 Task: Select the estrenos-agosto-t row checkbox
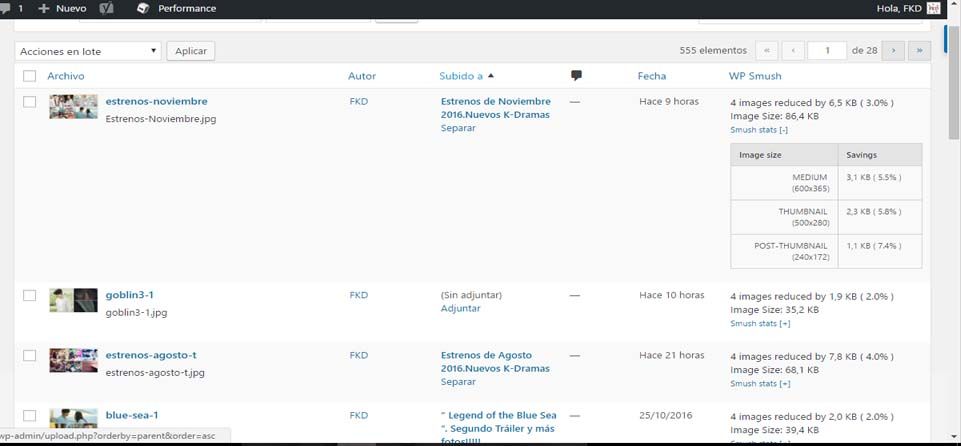pyautogui.click(x=29, y=355)
